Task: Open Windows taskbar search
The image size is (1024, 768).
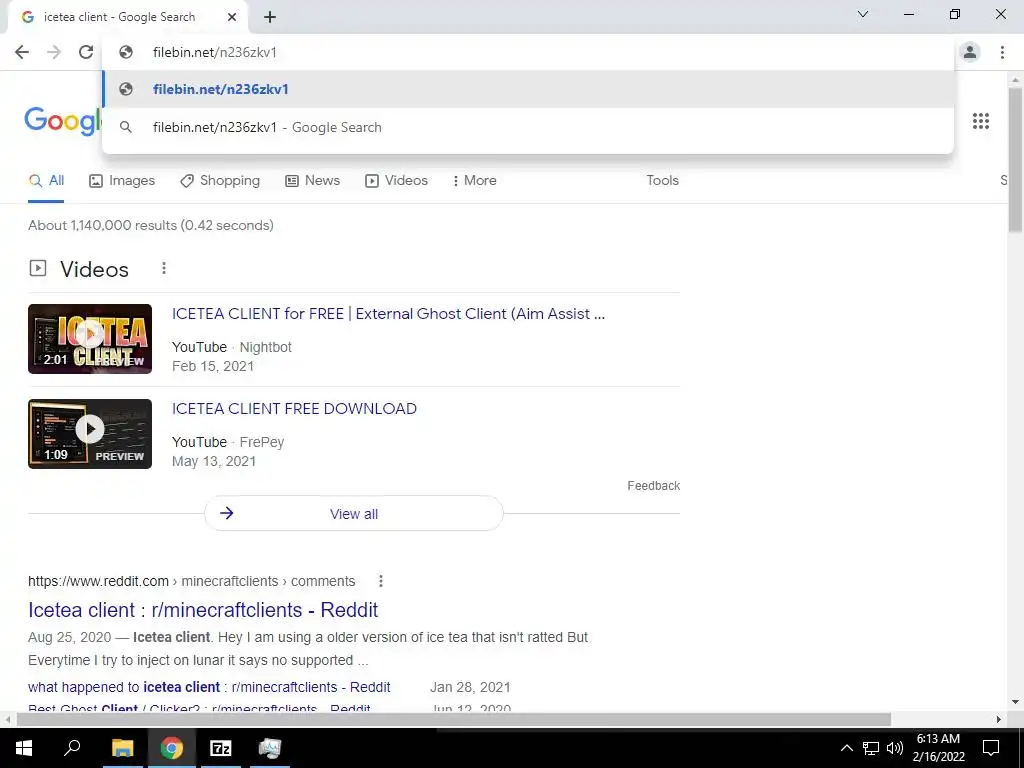Action: point(72,748)
